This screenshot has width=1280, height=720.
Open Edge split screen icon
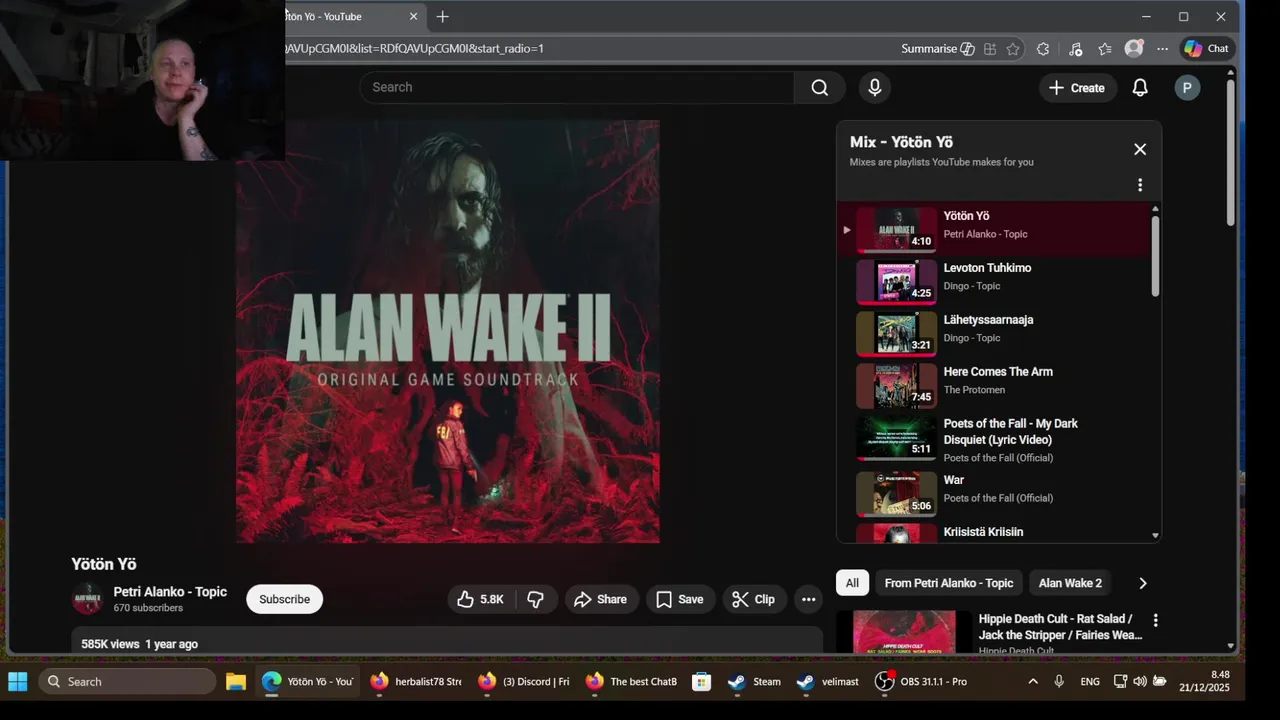[989, 48]
